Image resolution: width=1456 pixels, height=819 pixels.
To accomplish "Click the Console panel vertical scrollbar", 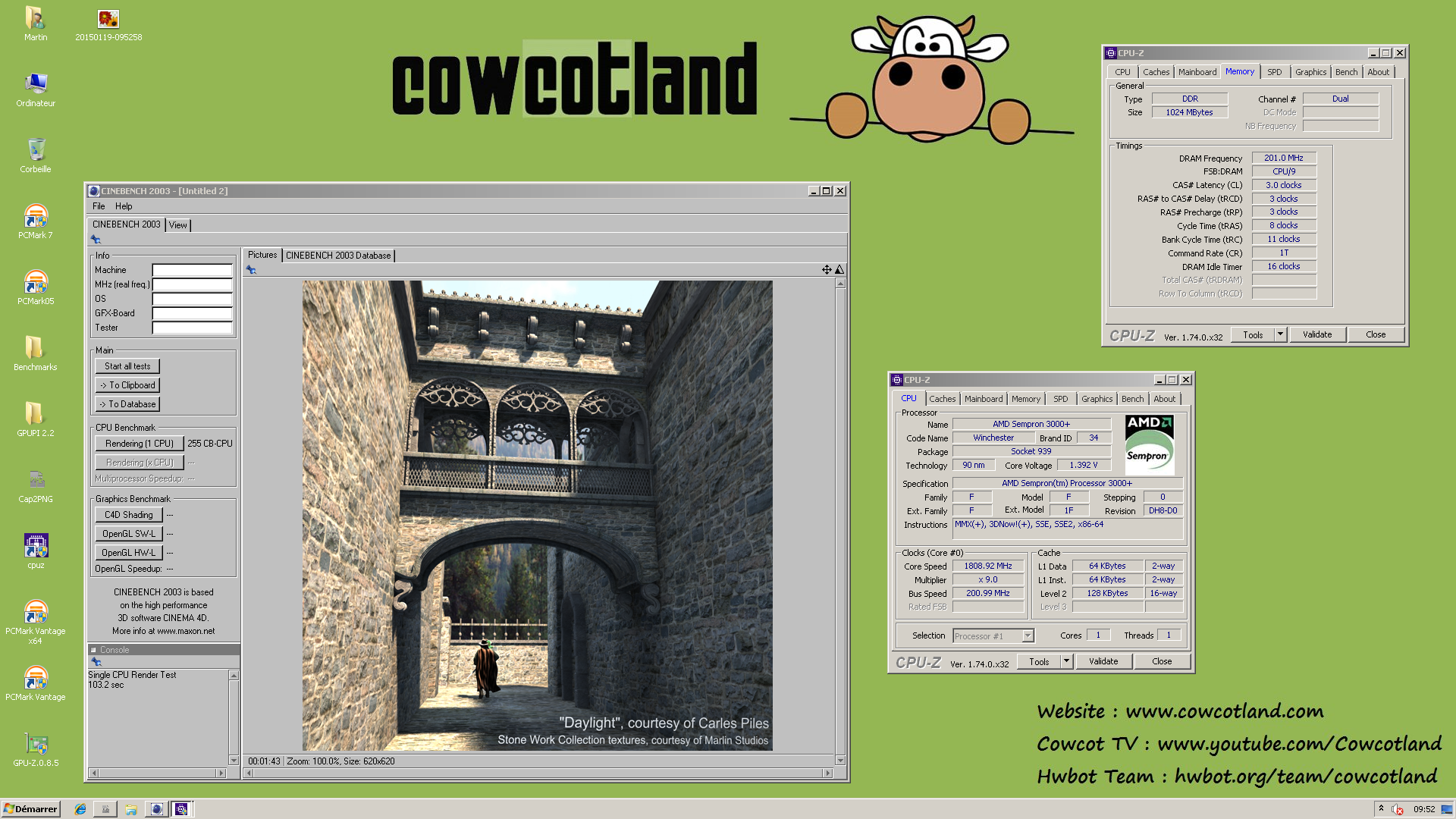I will [x=234, y=717].
